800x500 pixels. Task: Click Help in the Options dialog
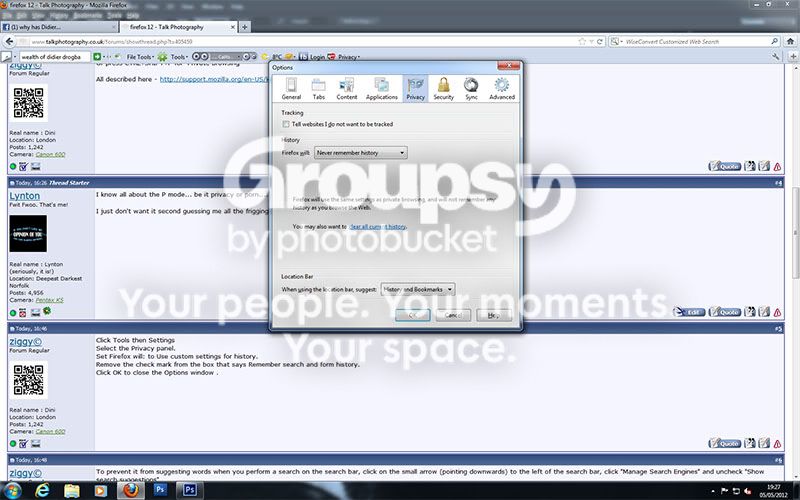pyautogui.click(x=493, y=315)
